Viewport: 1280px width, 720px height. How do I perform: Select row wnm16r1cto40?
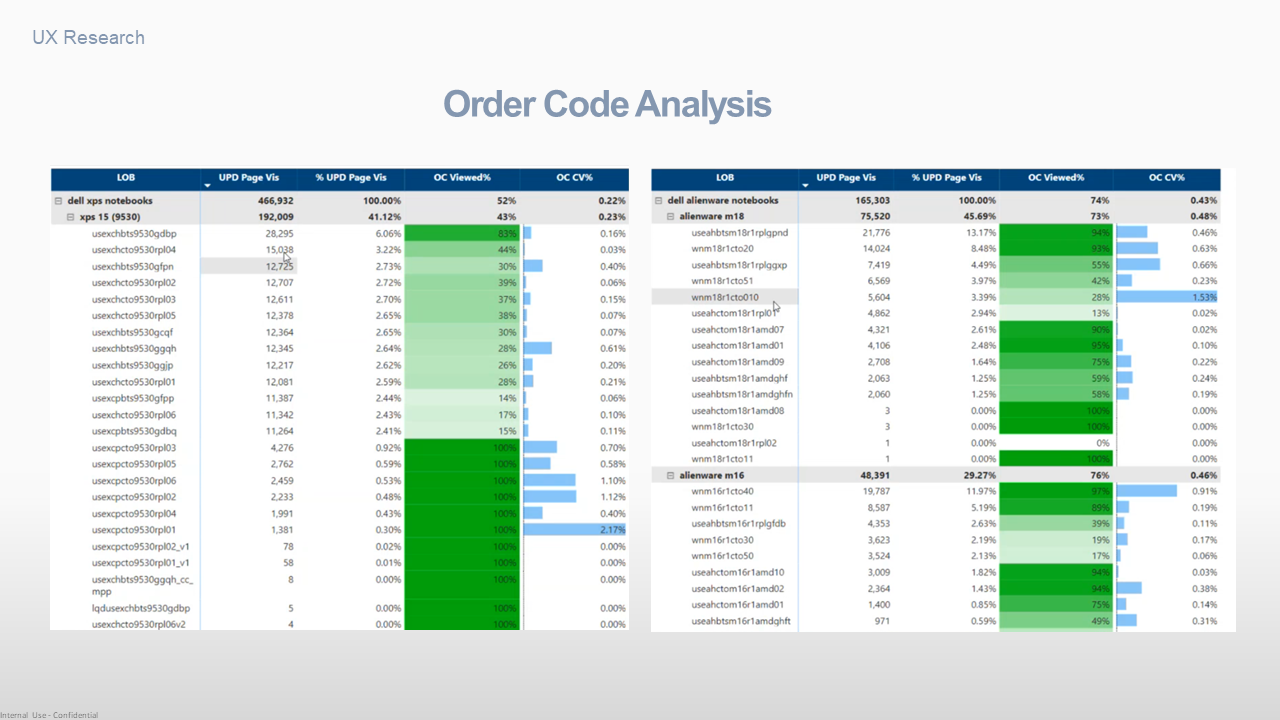coord(936,491)
